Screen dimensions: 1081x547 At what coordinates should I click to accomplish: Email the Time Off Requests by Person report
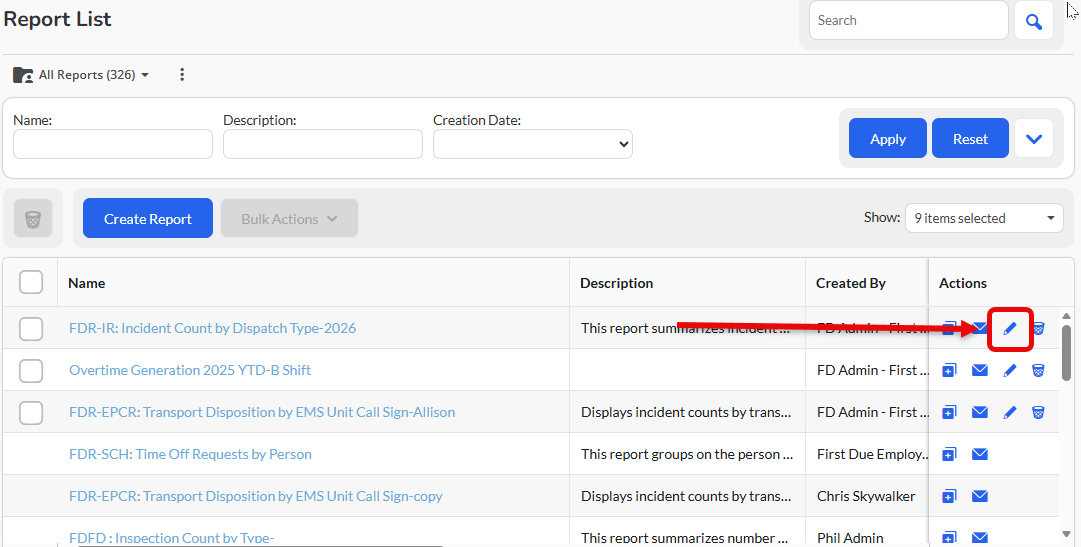[980, 454]
